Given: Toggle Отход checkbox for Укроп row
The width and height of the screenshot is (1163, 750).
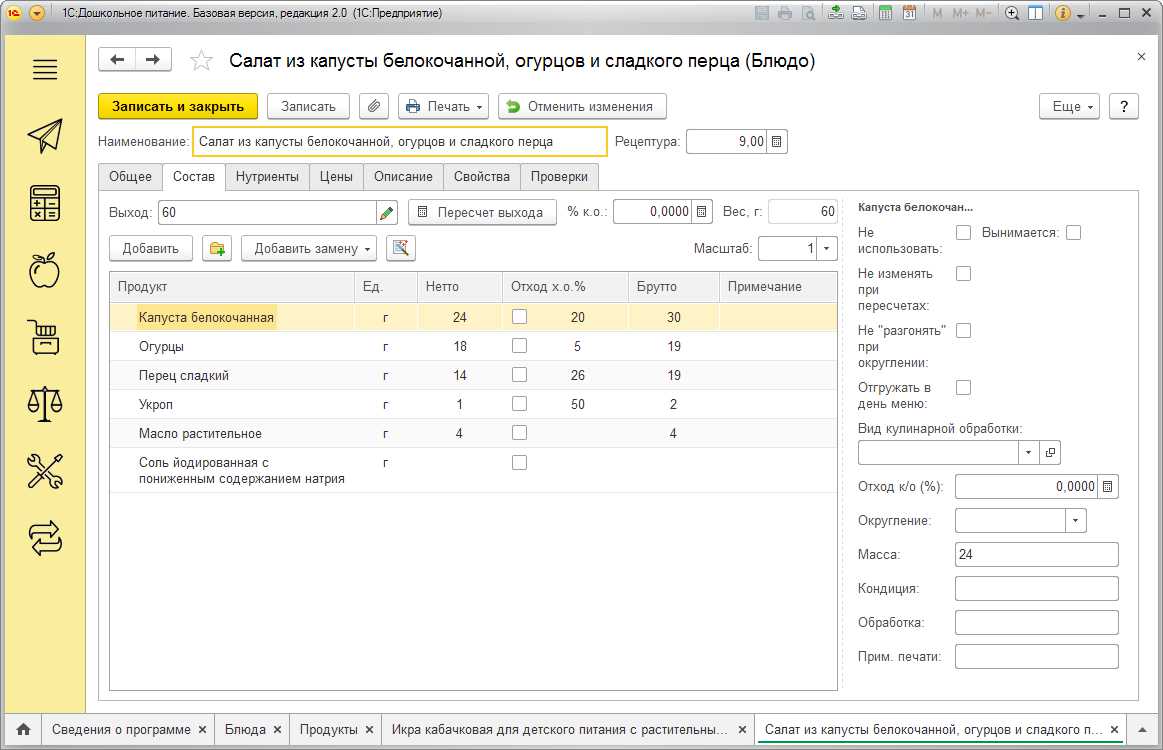Looking at the screenshot, I should pos(520,404).
